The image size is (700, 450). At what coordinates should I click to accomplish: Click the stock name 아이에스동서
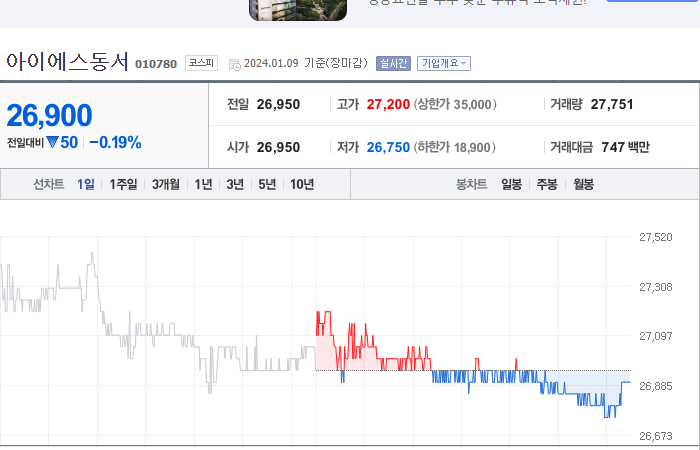point(67,62)
